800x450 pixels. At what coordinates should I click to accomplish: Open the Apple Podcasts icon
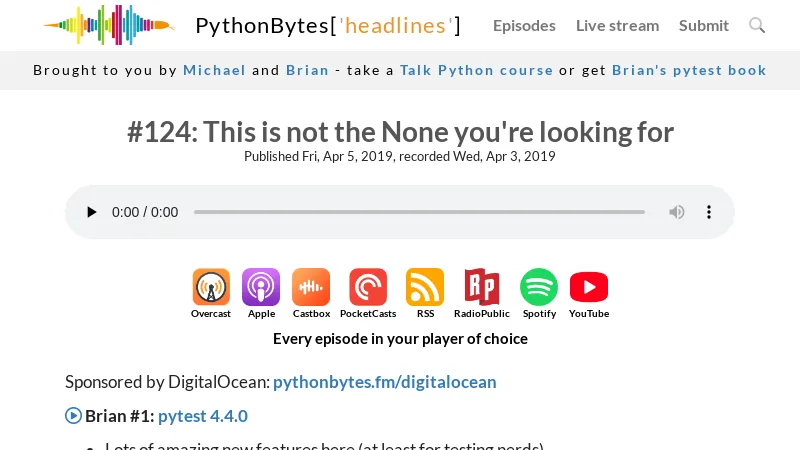tap(261, 288)
